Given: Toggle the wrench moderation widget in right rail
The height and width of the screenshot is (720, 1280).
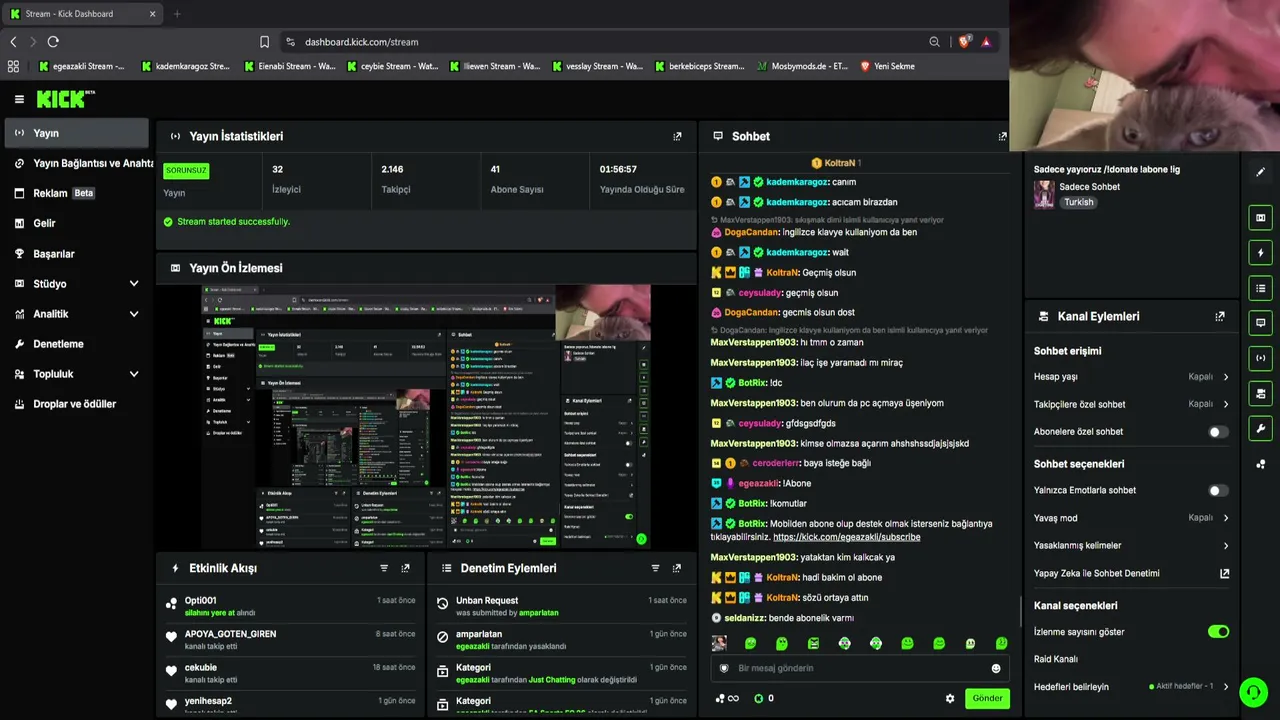Looking at the screenshot, I should click(x=1260, y=428).
